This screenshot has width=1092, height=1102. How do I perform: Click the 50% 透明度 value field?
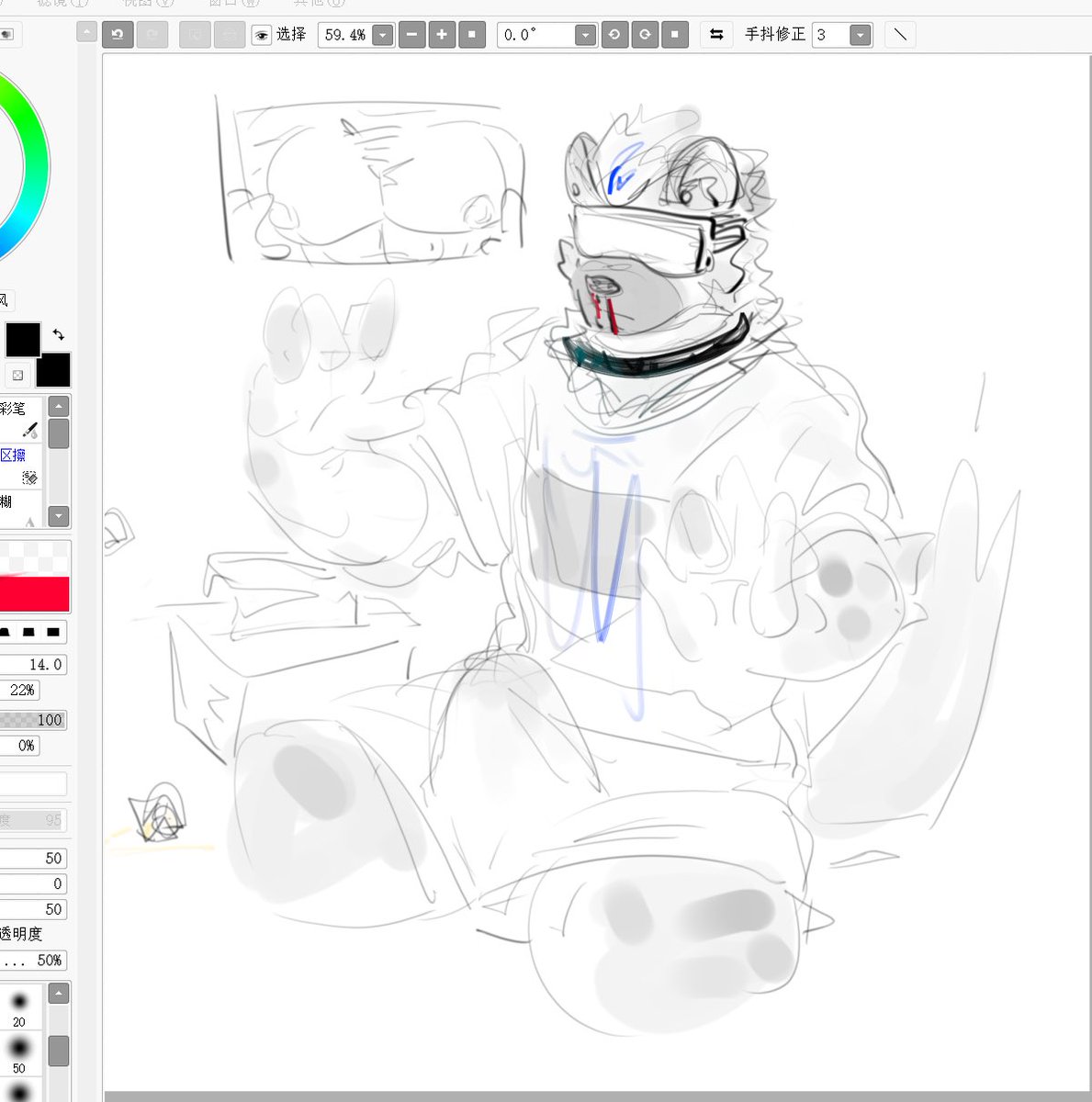pyautogui.click(x=34, y=961)
